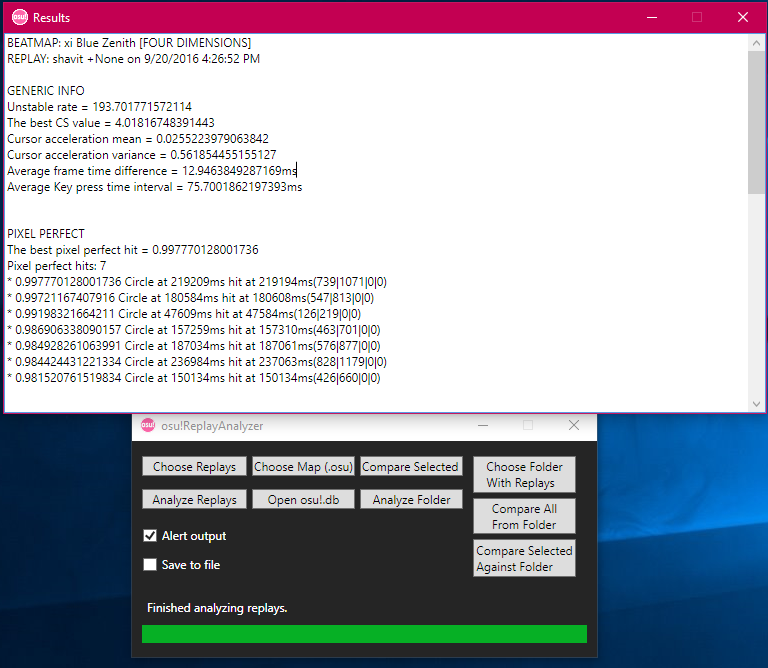Click Compare All From Folder

point(524,516)
